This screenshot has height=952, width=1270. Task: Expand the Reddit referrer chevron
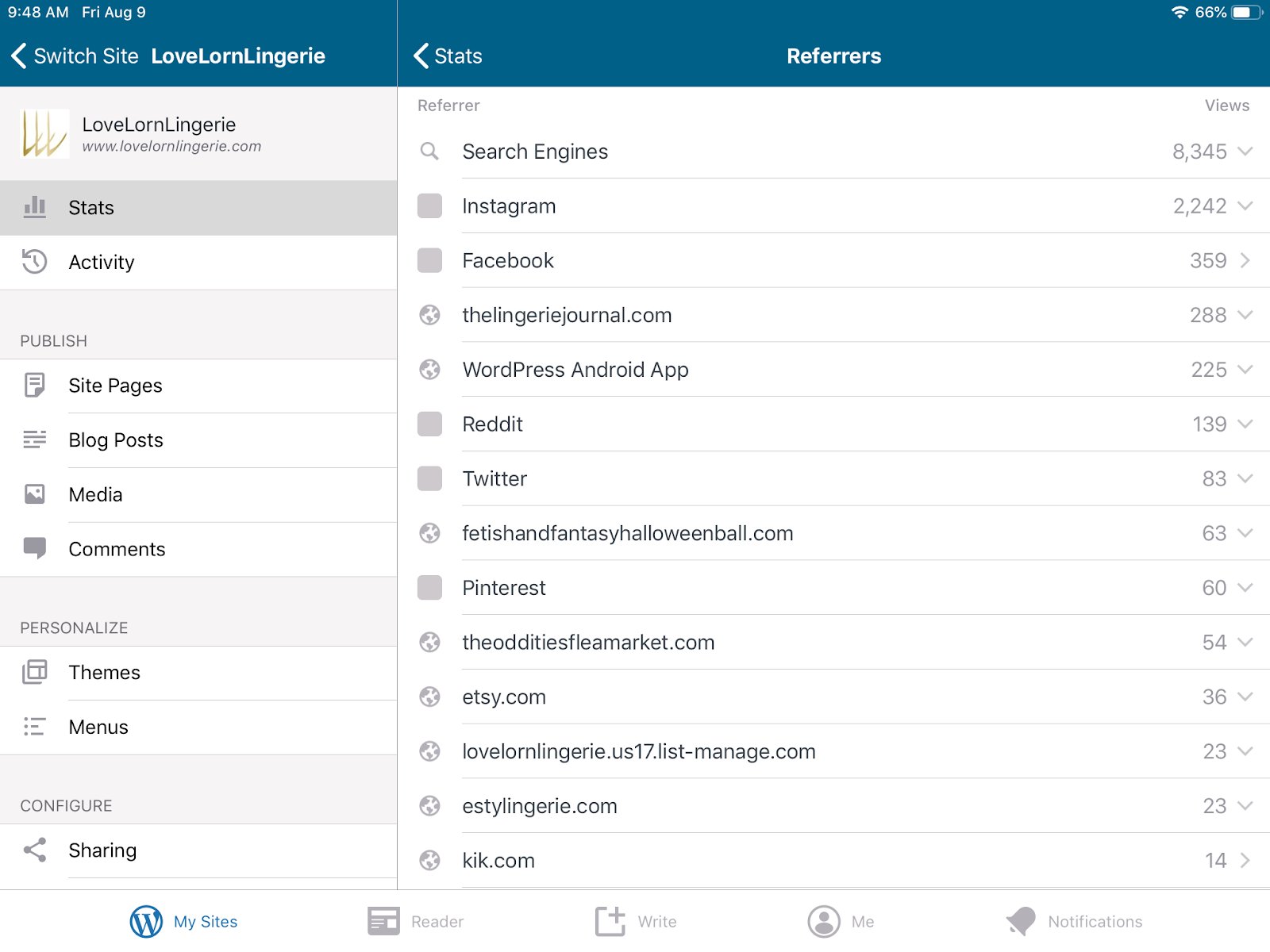(1245, 424)
